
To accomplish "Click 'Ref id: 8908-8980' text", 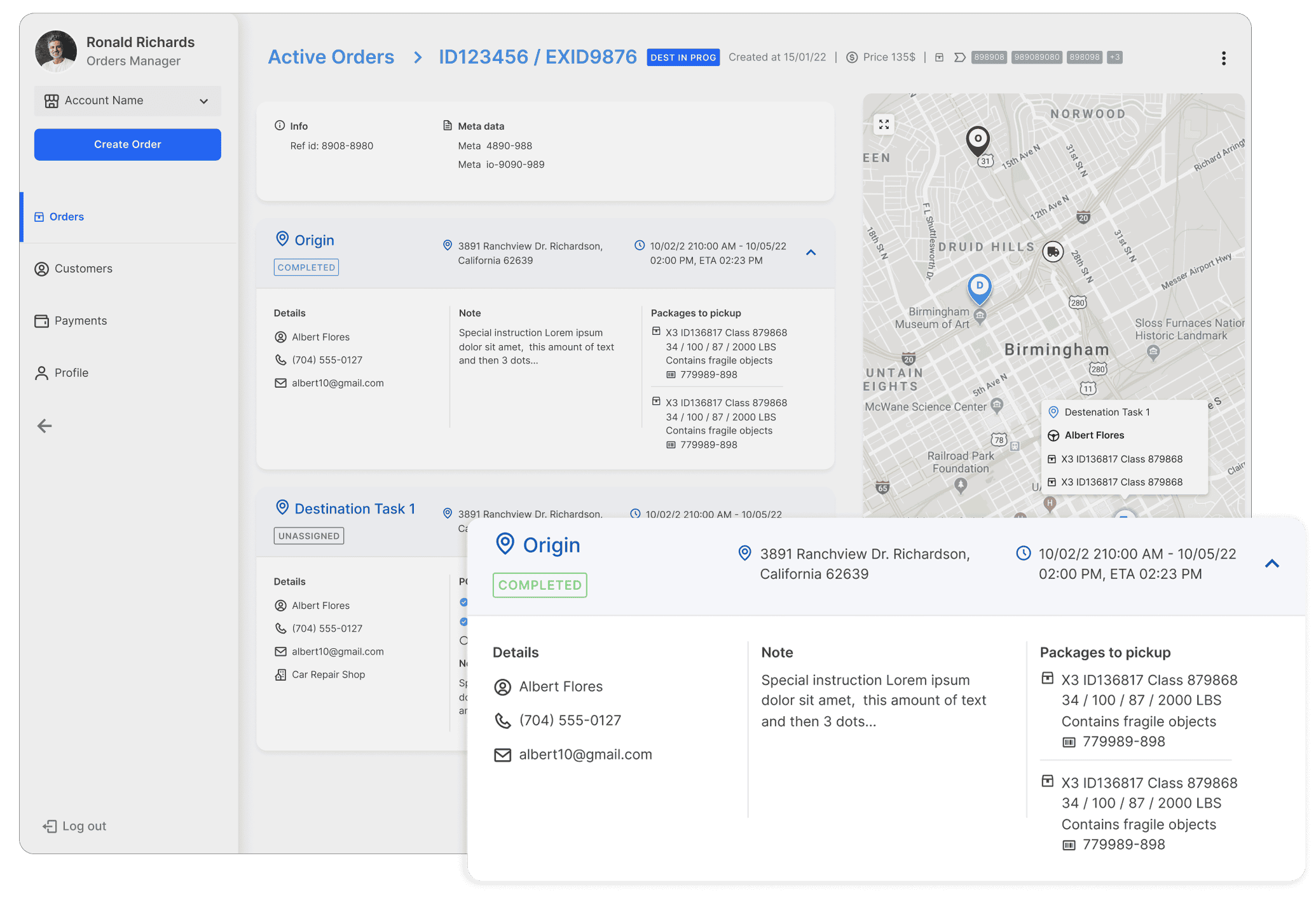I will pyautogui.click(x=332, y=146).
